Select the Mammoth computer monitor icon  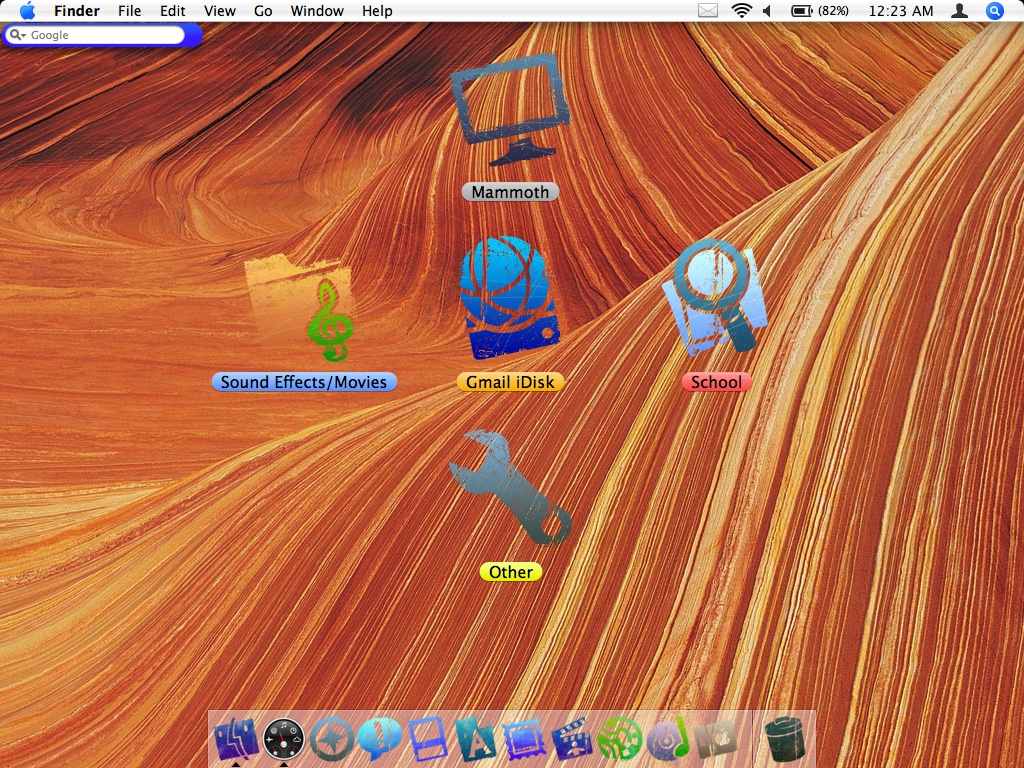(x=509, y=110)
